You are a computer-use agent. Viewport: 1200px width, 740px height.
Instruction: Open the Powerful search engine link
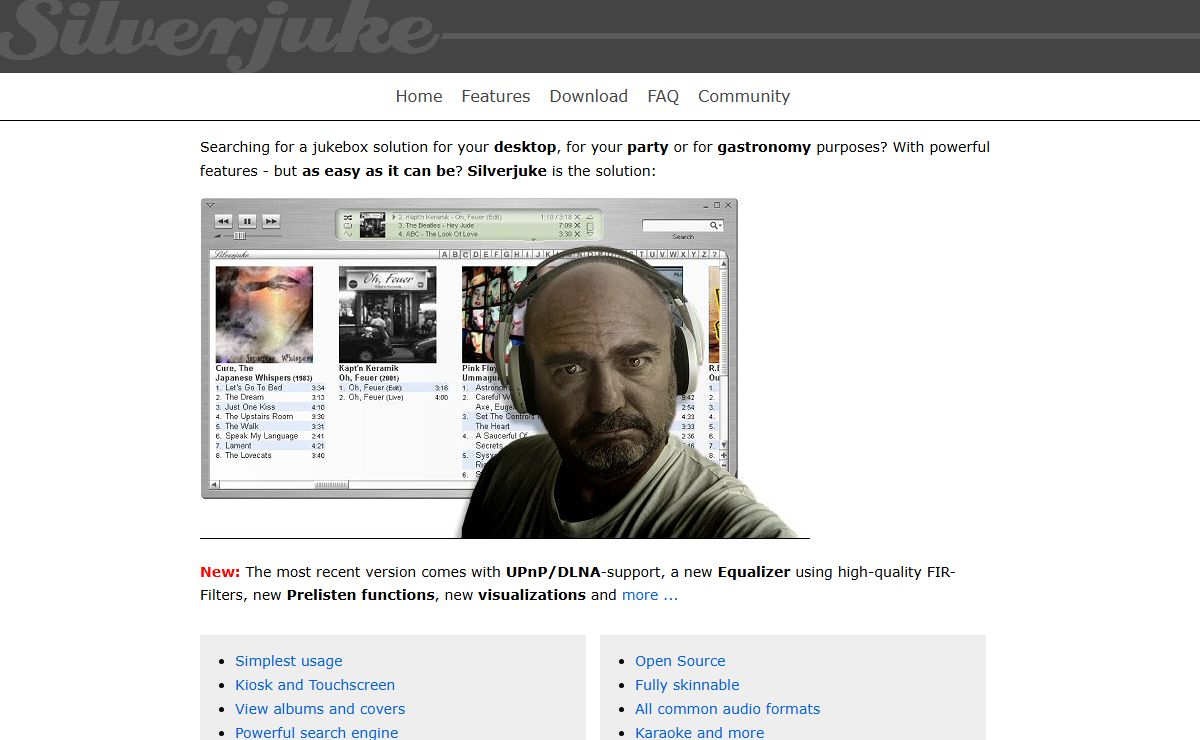[x=317, y=732]
